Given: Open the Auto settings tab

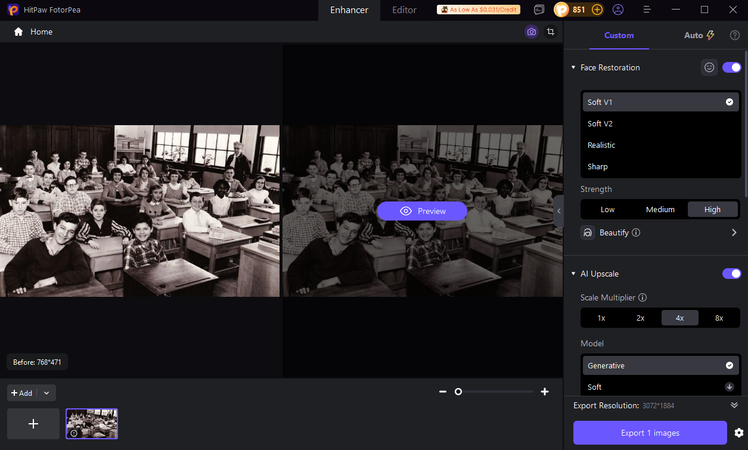Looking at the screenshot, I should tap(699, 35).
